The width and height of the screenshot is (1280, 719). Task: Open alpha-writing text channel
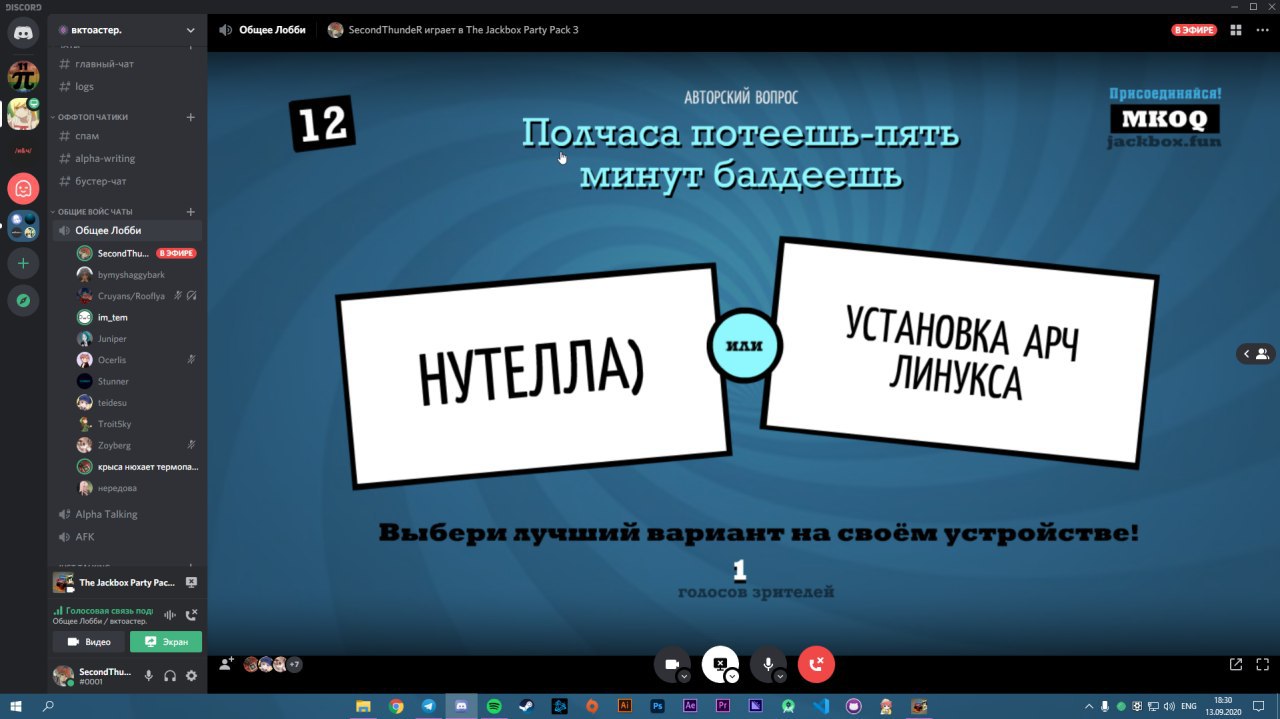click(x=128, y=159)
